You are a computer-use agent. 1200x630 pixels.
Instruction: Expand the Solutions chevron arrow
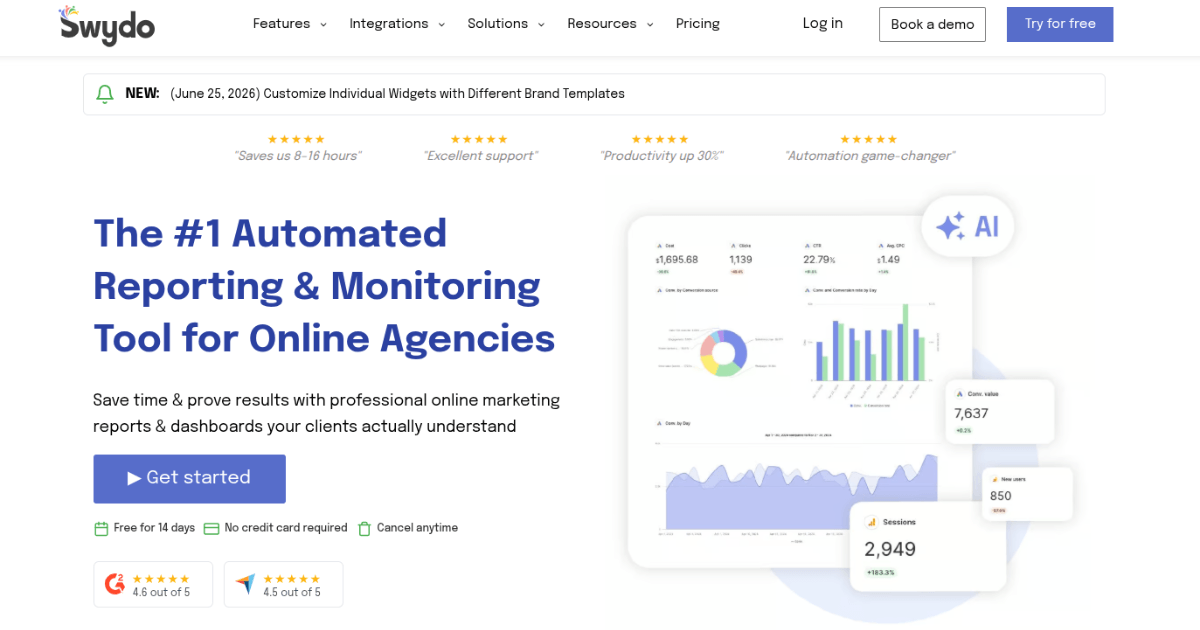[541, 24]
